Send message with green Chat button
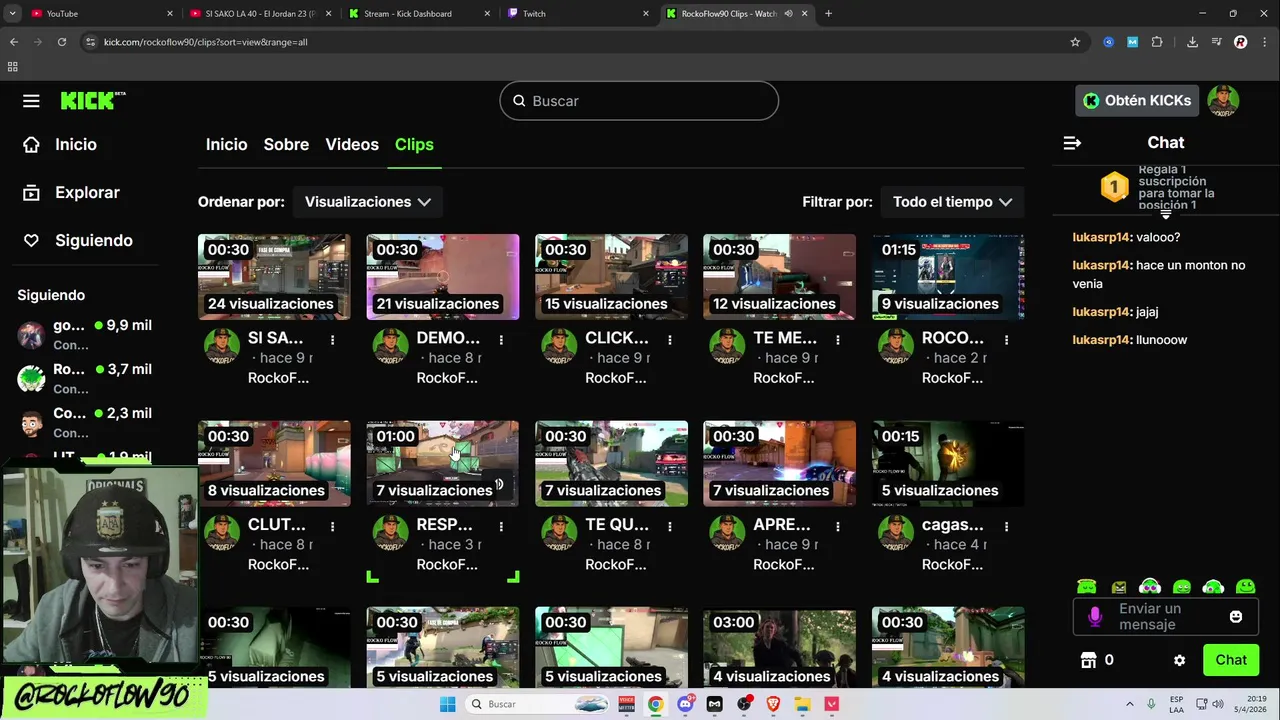The width and height of the screenshot is (1280, 720). coord(1231,660)
